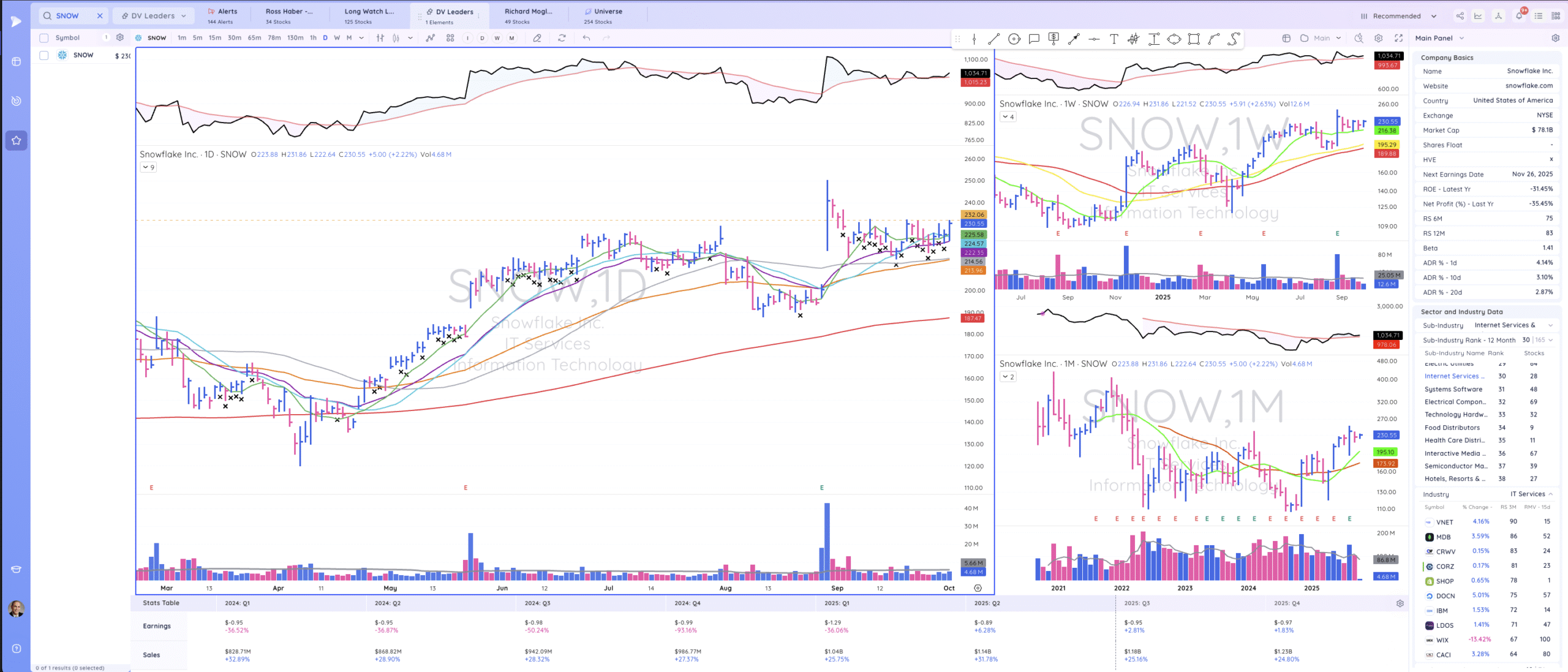1568x672 pixels.
Task: Enter fullscreen chart mode
Action: [1398, 38]
